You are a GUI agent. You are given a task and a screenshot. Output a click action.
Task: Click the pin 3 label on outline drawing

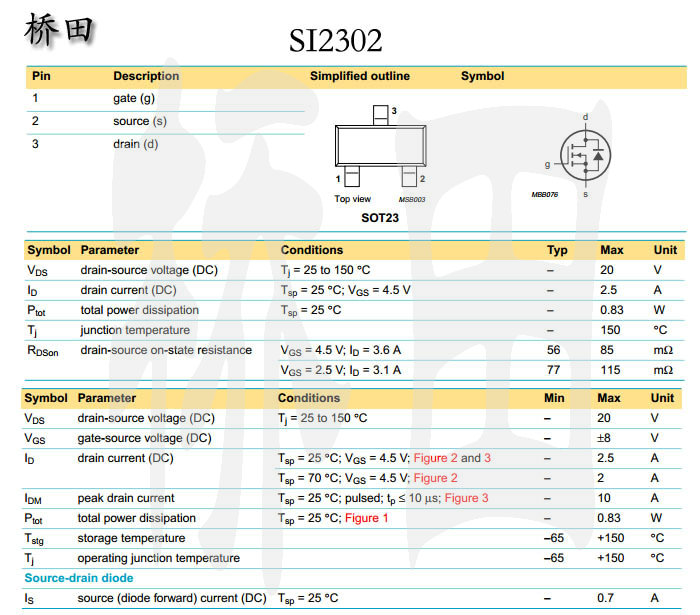(394, 111)
